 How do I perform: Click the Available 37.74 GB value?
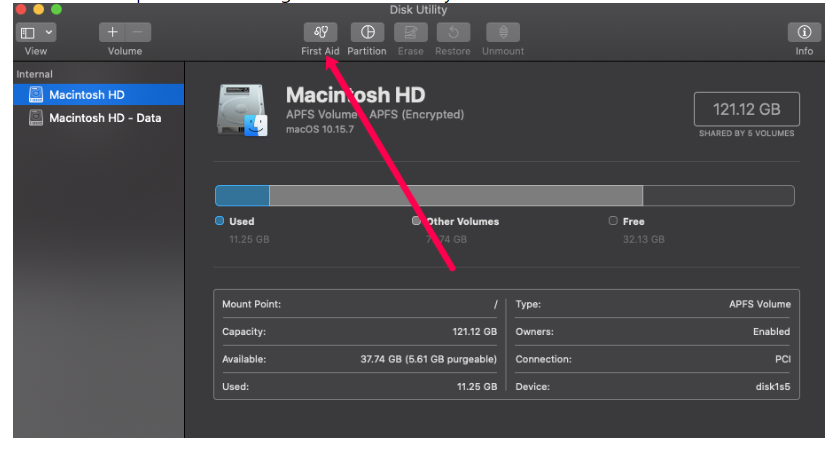pos(429,359)
